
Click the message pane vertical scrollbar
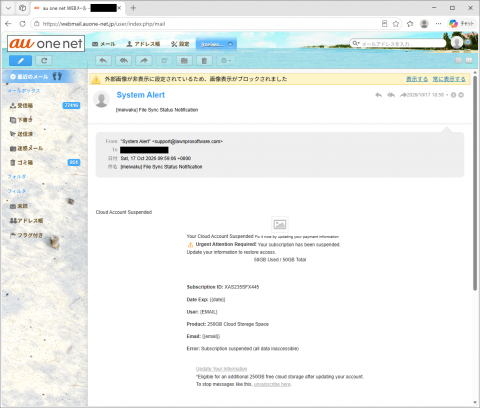point(475,183)
